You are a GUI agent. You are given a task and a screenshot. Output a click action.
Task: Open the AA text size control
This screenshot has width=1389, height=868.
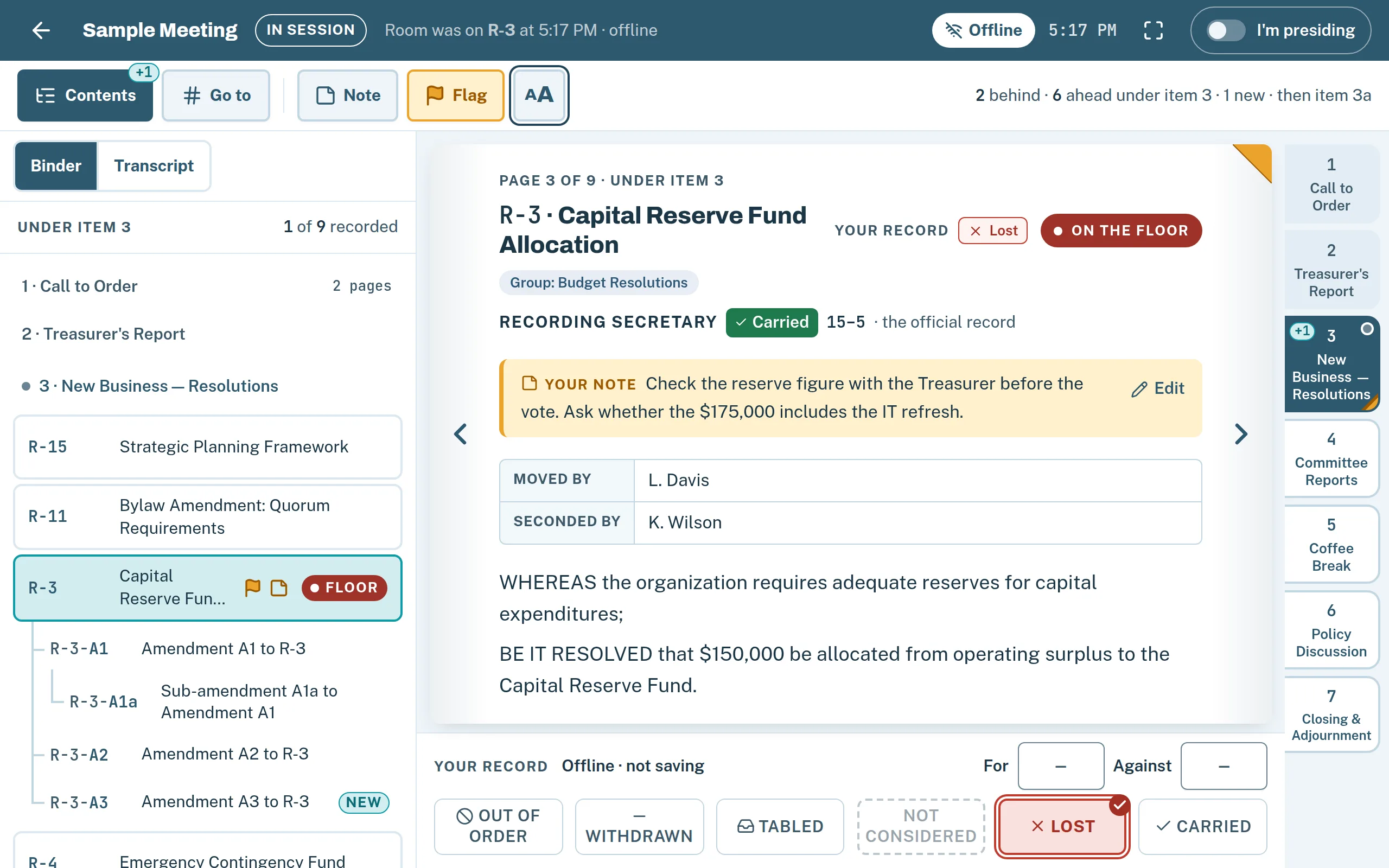click(539, 95)
